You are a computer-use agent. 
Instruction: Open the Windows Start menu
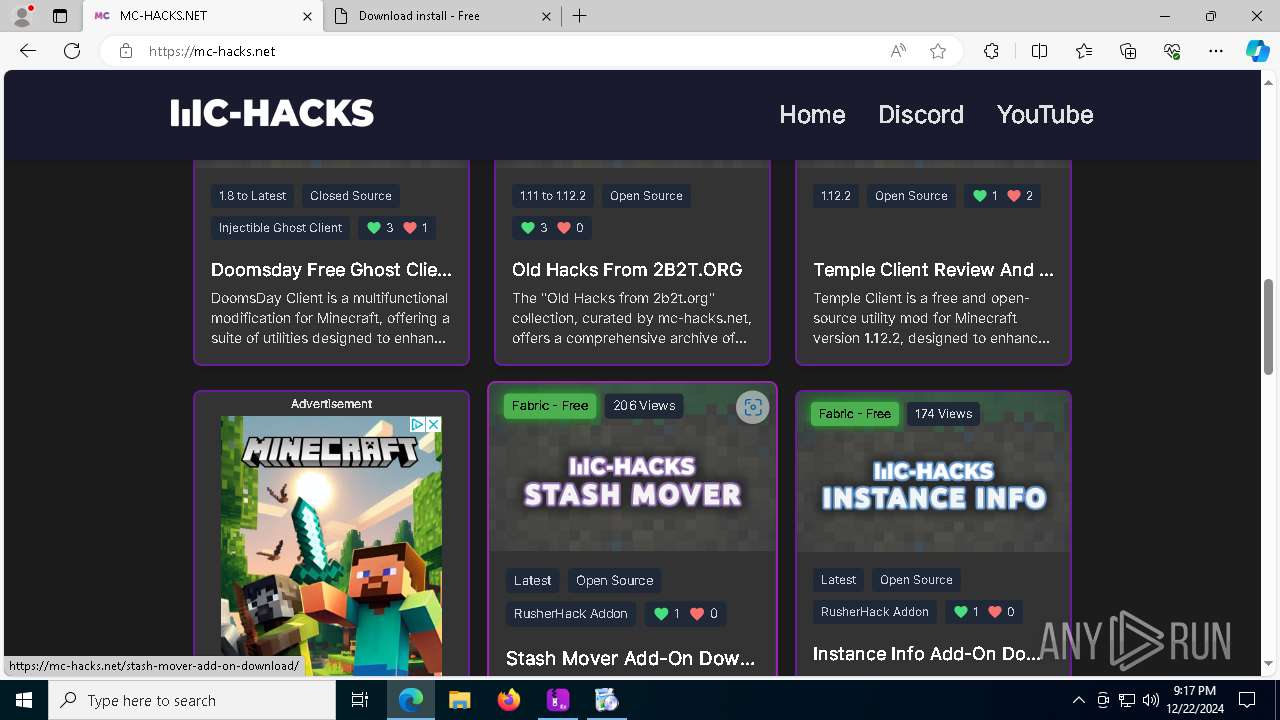coord(24,700)
